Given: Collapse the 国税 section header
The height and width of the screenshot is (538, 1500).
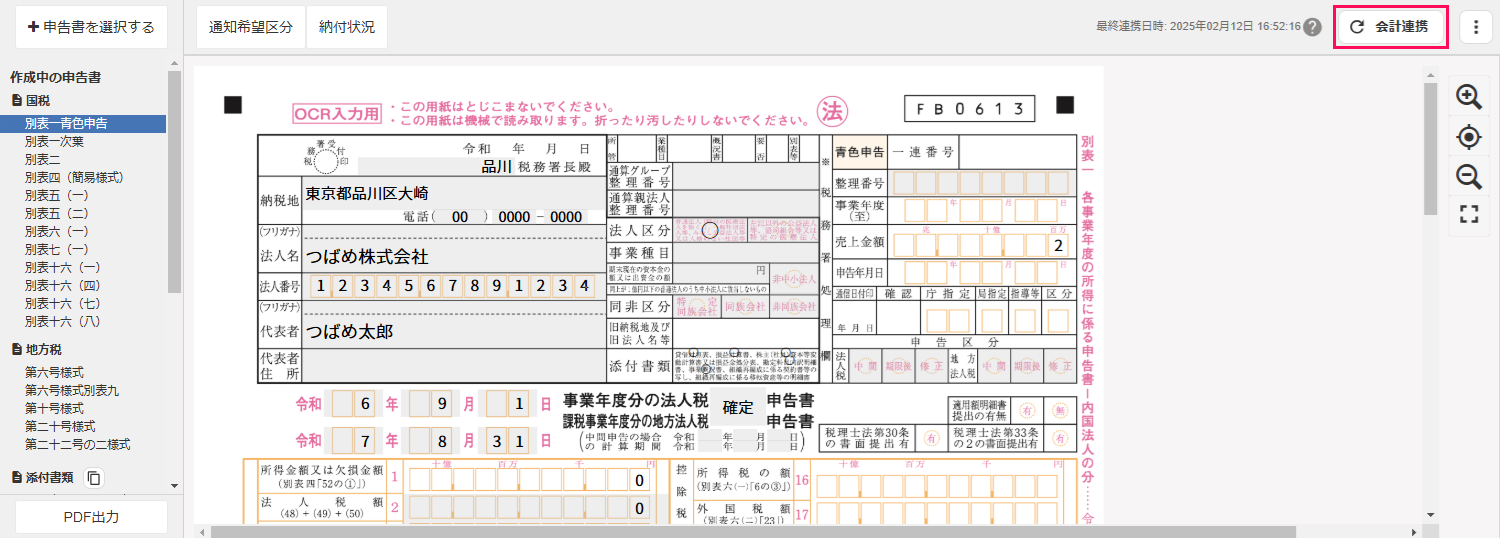Looking at the screenshot, I should [30, 101].
